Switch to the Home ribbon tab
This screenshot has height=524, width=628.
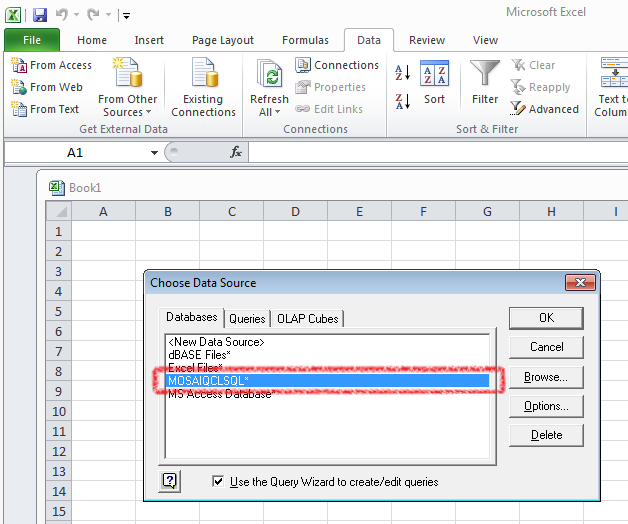pos(92,40)
